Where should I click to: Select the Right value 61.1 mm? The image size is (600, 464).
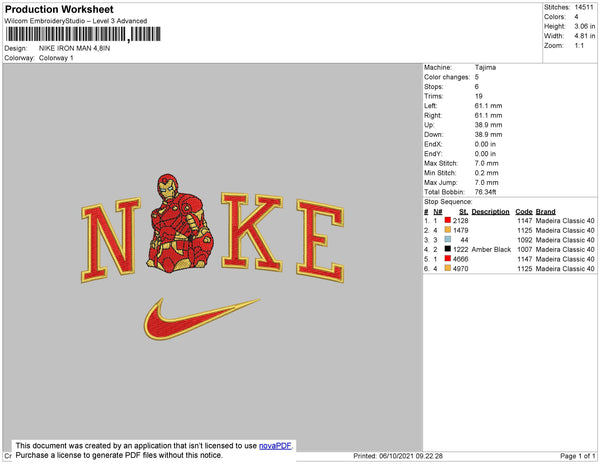(x=488, y=115)
